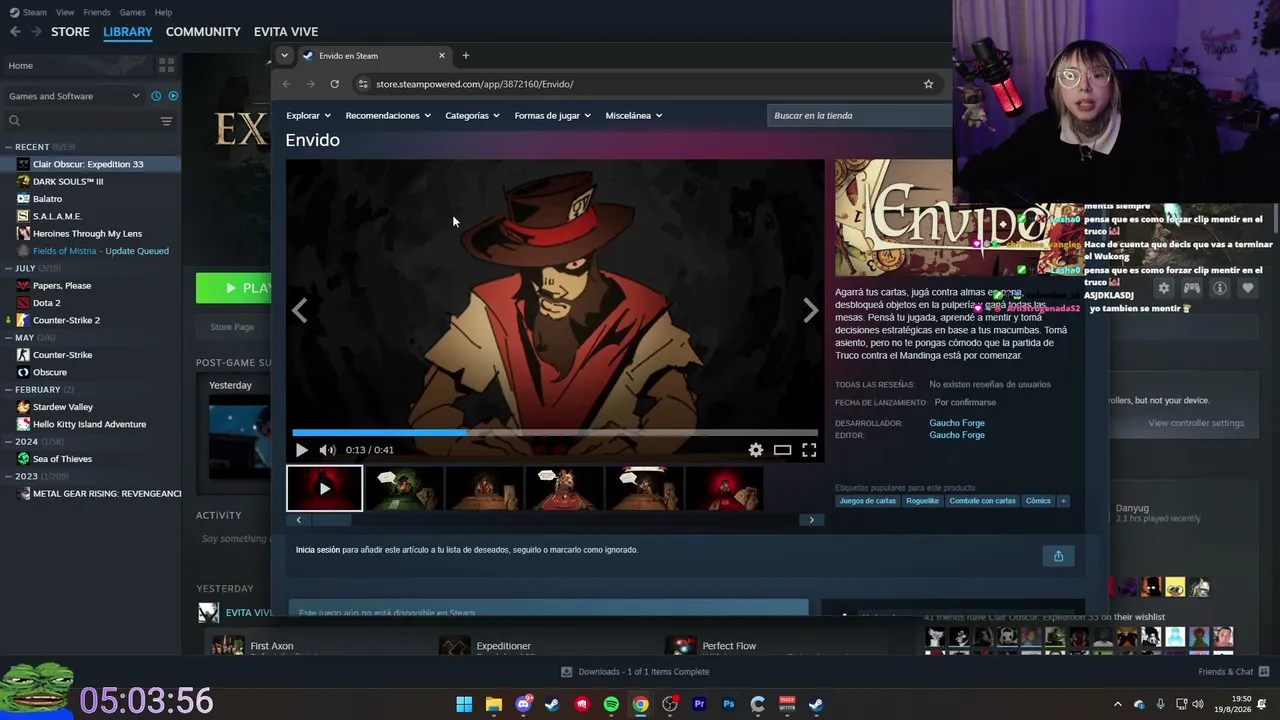Open controller layout icon in Steam
1280x720 pixels.
click(1192, 288)
